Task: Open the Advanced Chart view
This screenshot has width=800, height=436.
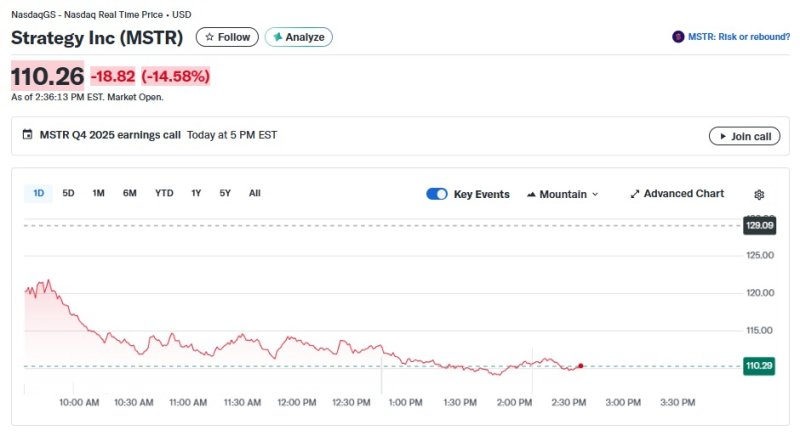Action: 677,194
